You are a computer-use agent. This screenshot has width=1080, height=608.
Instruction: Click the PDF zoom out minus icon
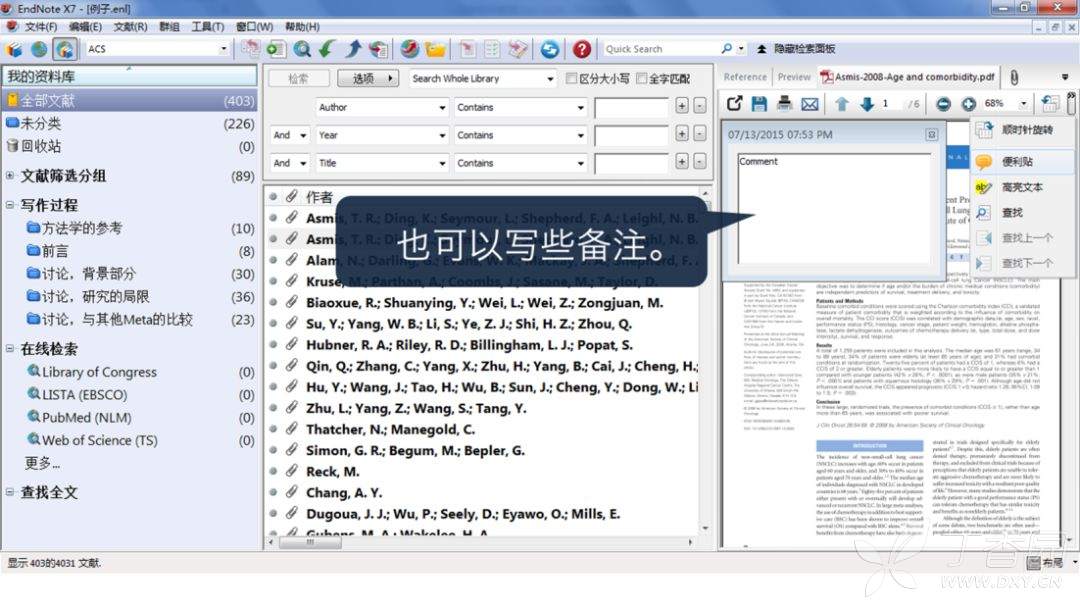coord(944,103)
